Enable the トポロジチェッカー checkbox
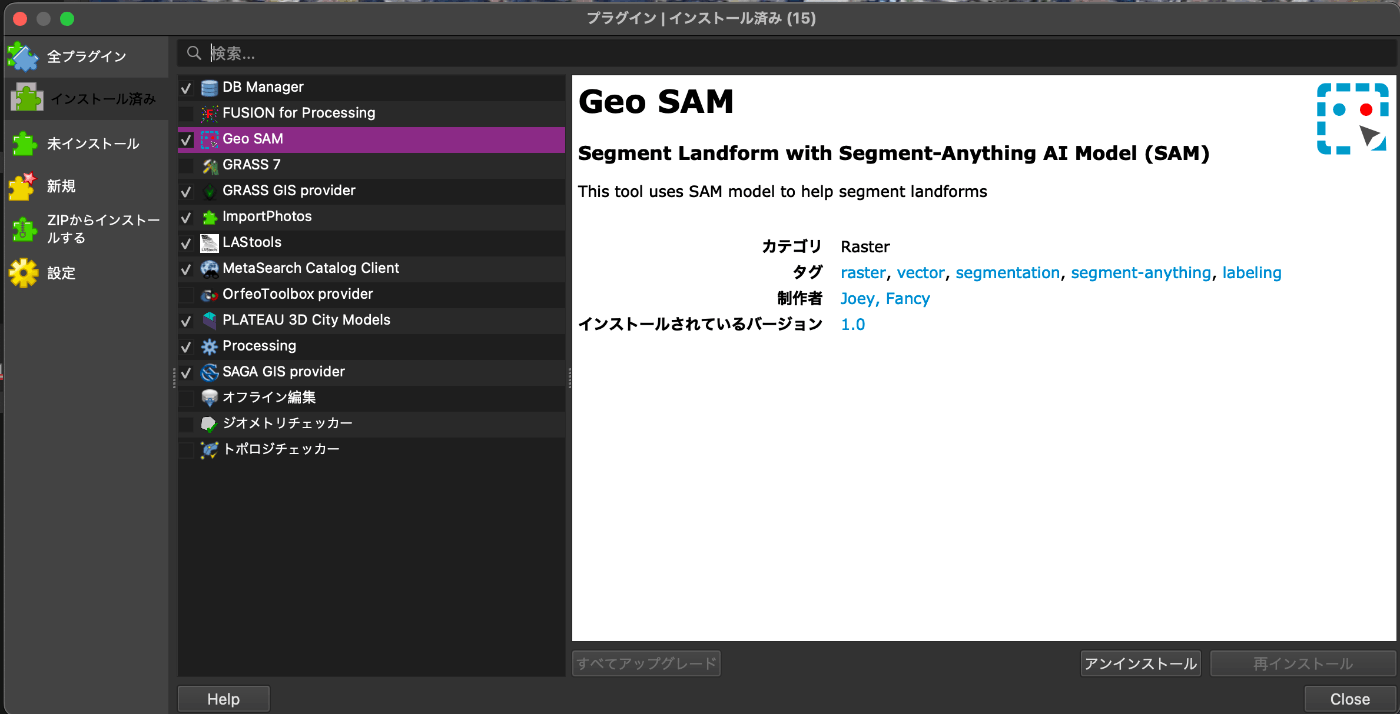The width and height of the screenshot is (1400, 714). coord(186,450)
